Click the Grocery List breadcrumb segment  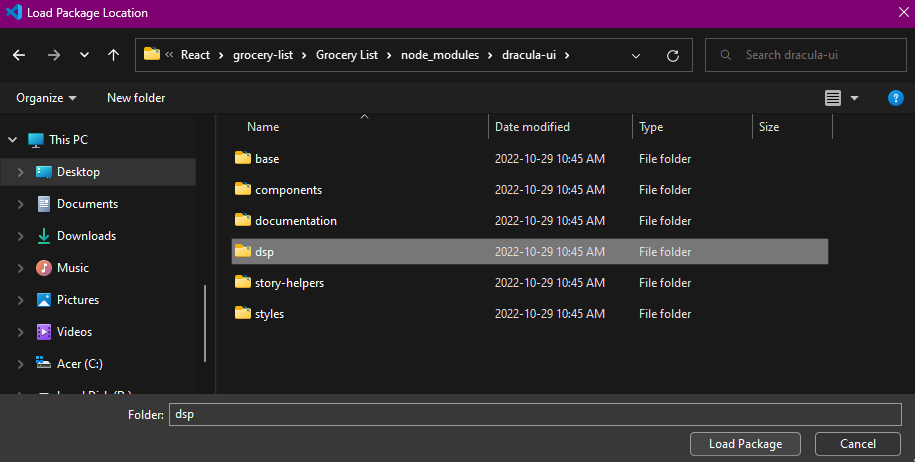pyautogui.click(x=347, y=55)
